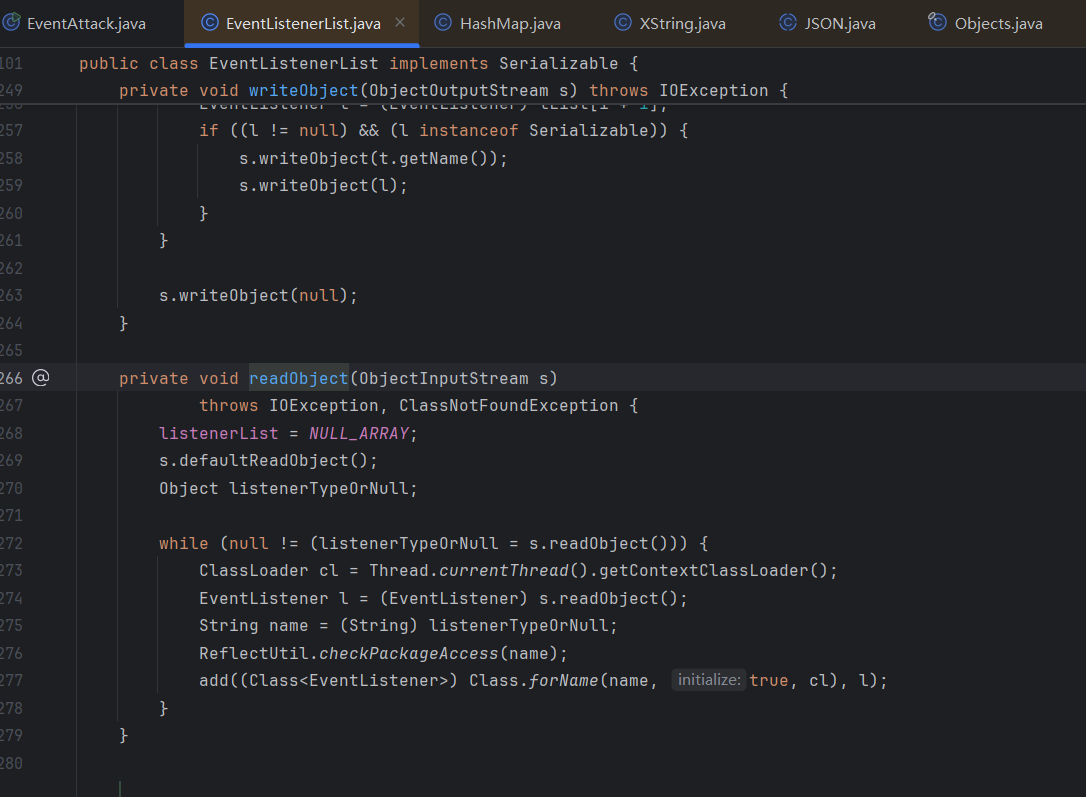Jump to sticky class EventListenerList declaration line
This screenshot has width=1086, height=797.
357,64
